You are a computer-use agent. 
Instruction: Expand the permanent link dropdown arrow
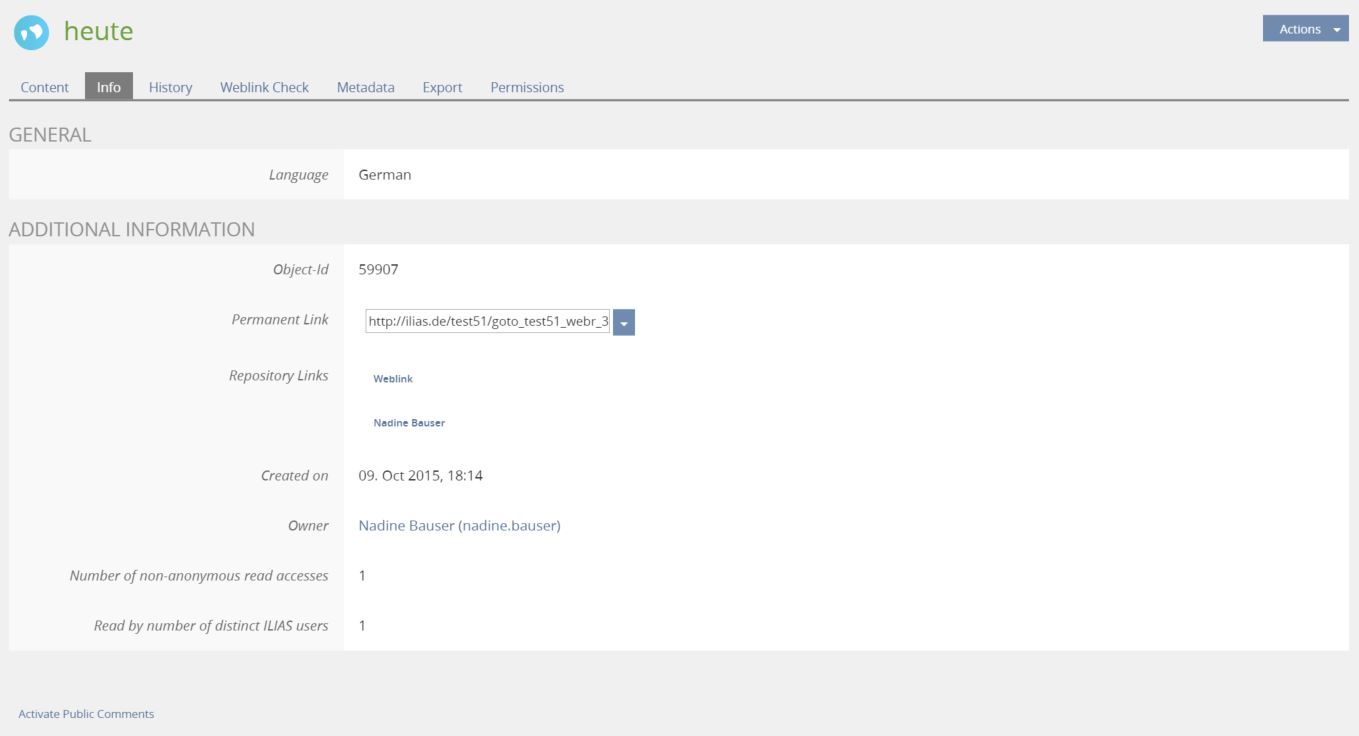[x=624, y=322]
